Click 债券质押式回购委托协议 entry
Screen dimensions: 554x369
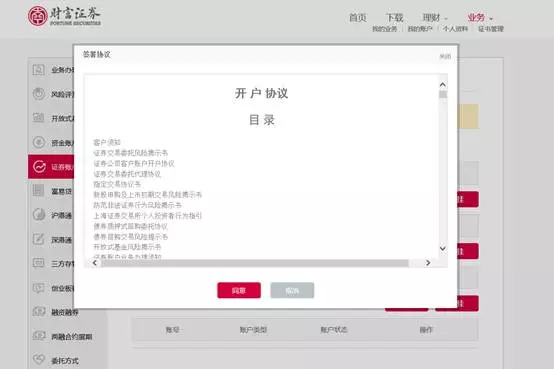[130, 226]
